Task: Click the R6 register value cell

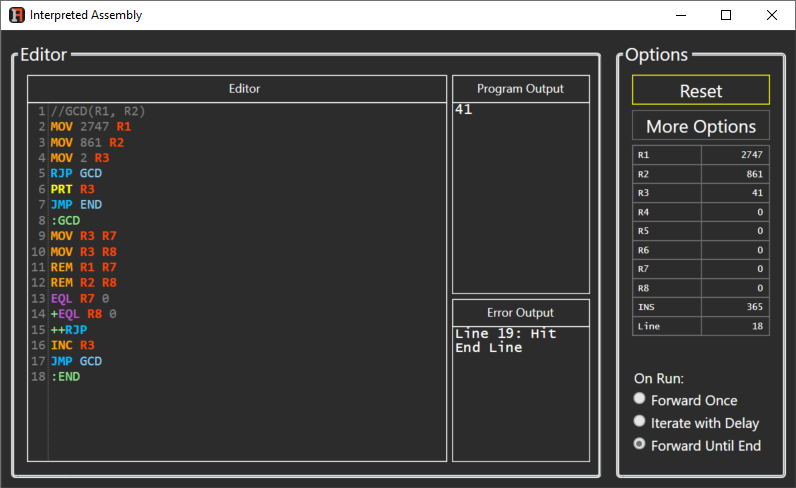Action: [735, 250]
